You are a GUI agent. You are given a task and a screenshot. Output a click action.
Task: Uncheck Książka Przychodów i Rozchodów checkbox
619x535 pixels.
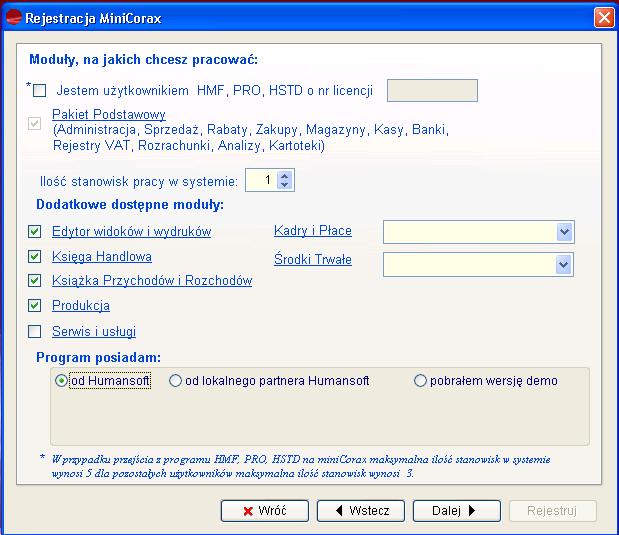[x=35, y=281]
